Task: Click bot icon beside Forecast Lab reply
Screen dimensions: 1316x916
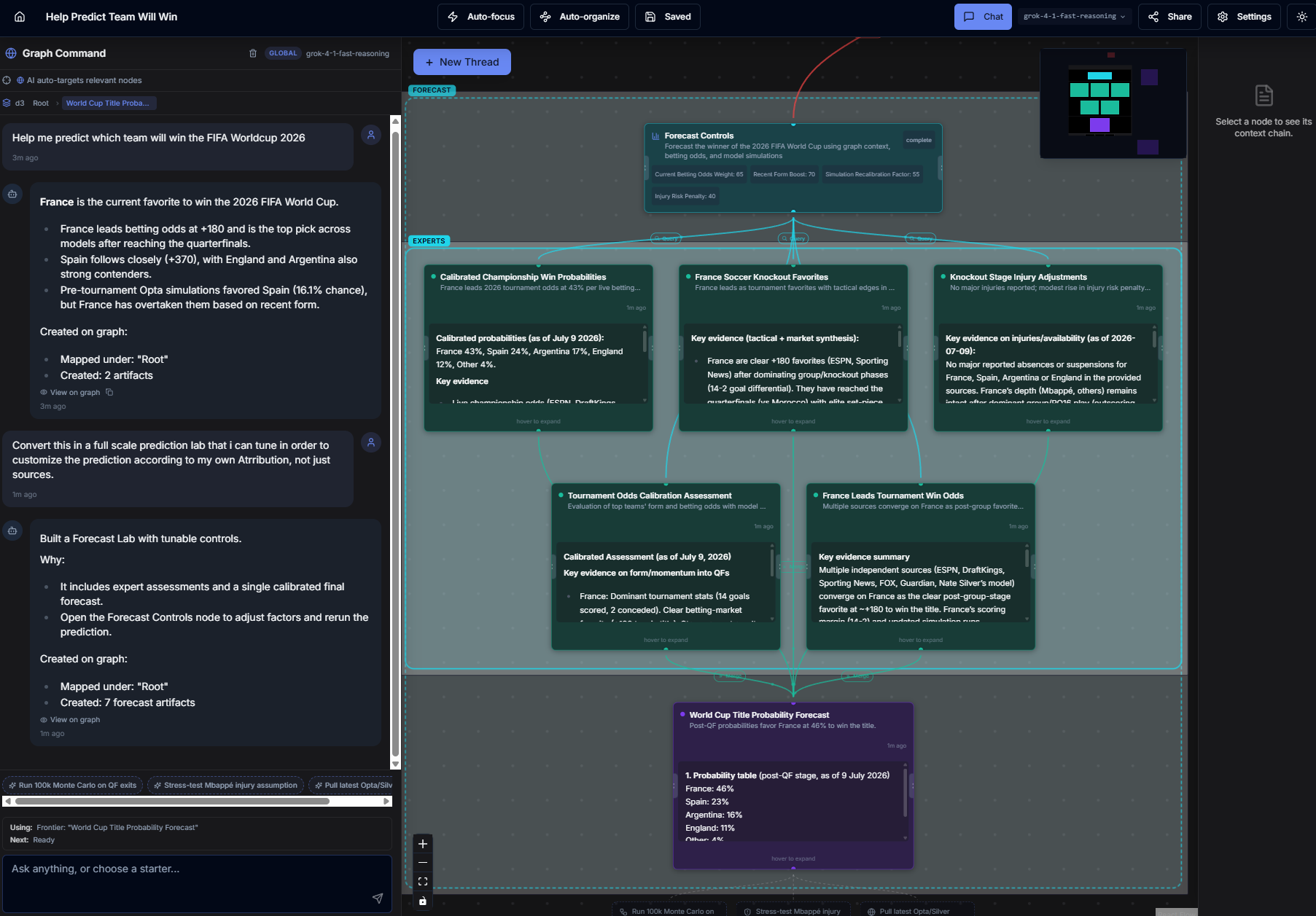Action: pyautogui.click(x=12, y=531)
